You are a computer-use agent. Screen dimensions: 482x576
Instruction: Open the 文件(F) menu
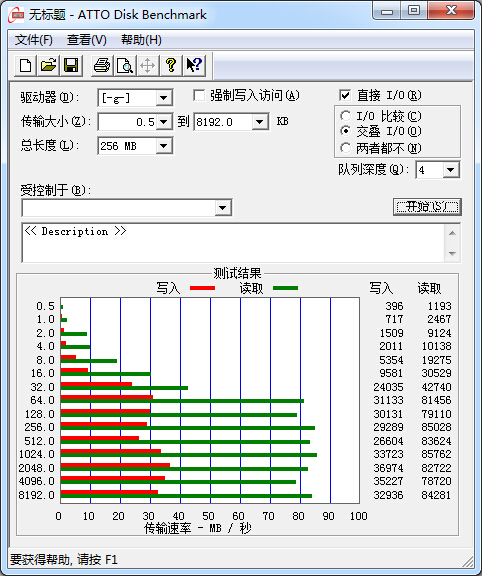(x=33, y=40)
